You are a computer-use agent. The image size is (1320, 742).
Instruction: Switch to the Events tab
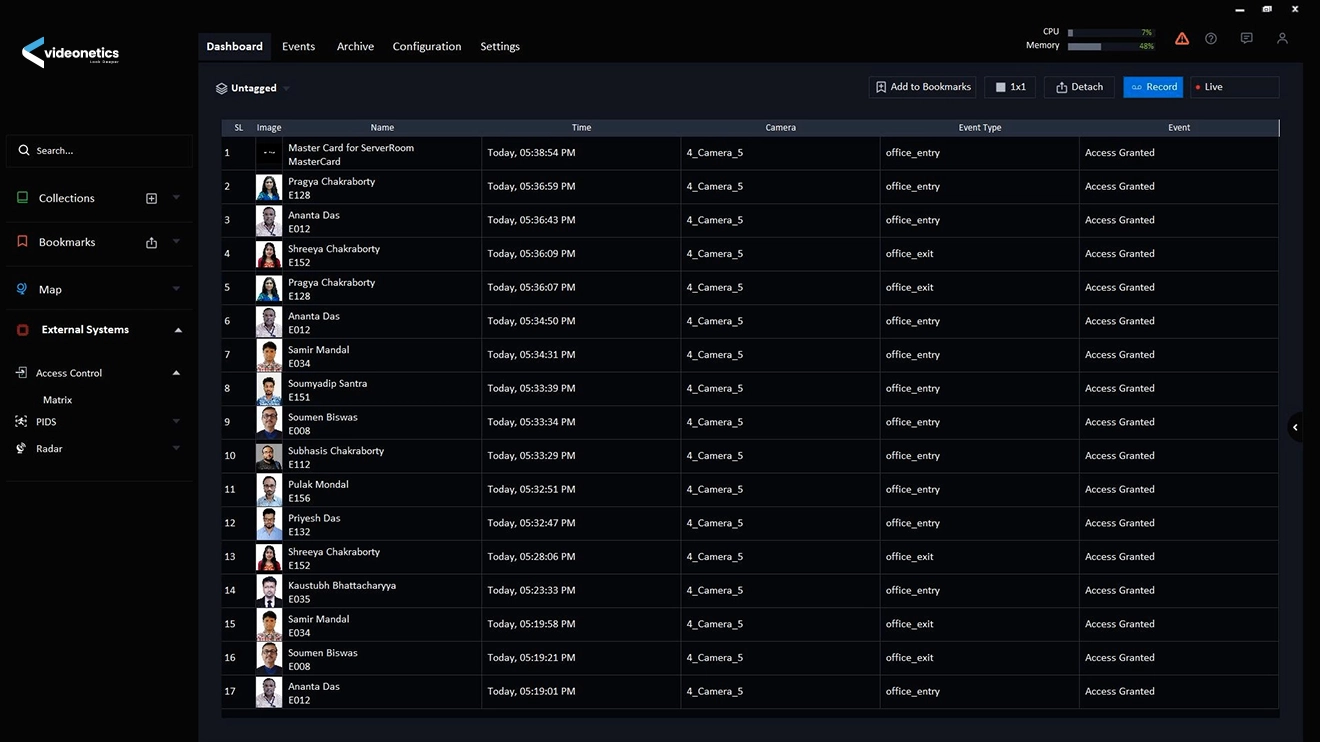coord(298,46)
